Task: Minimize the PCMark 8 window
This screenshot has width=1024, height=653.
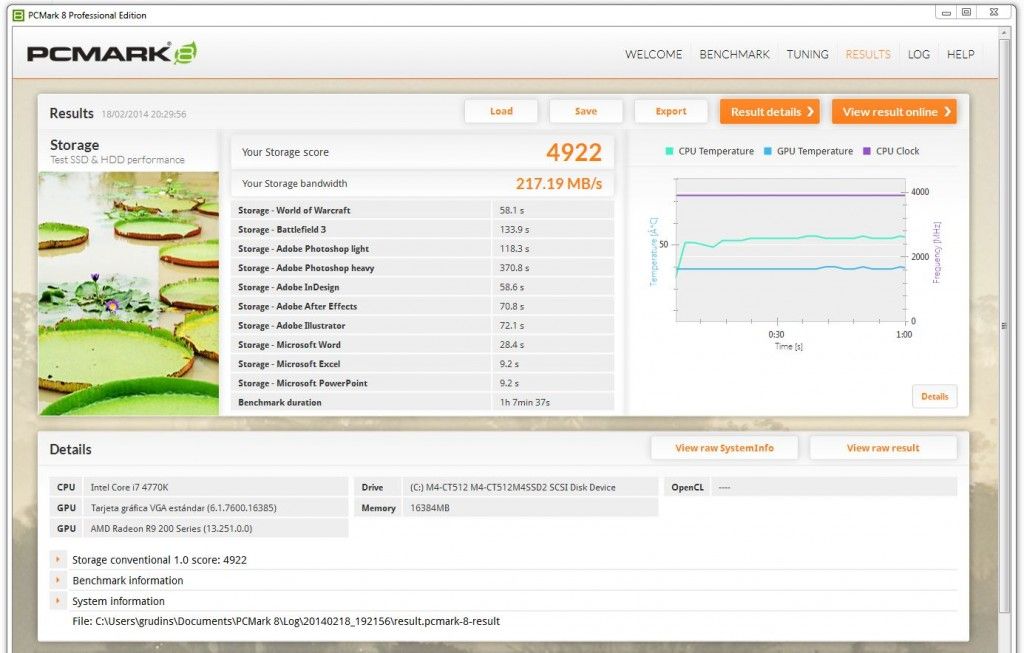Action: [945, 12]
